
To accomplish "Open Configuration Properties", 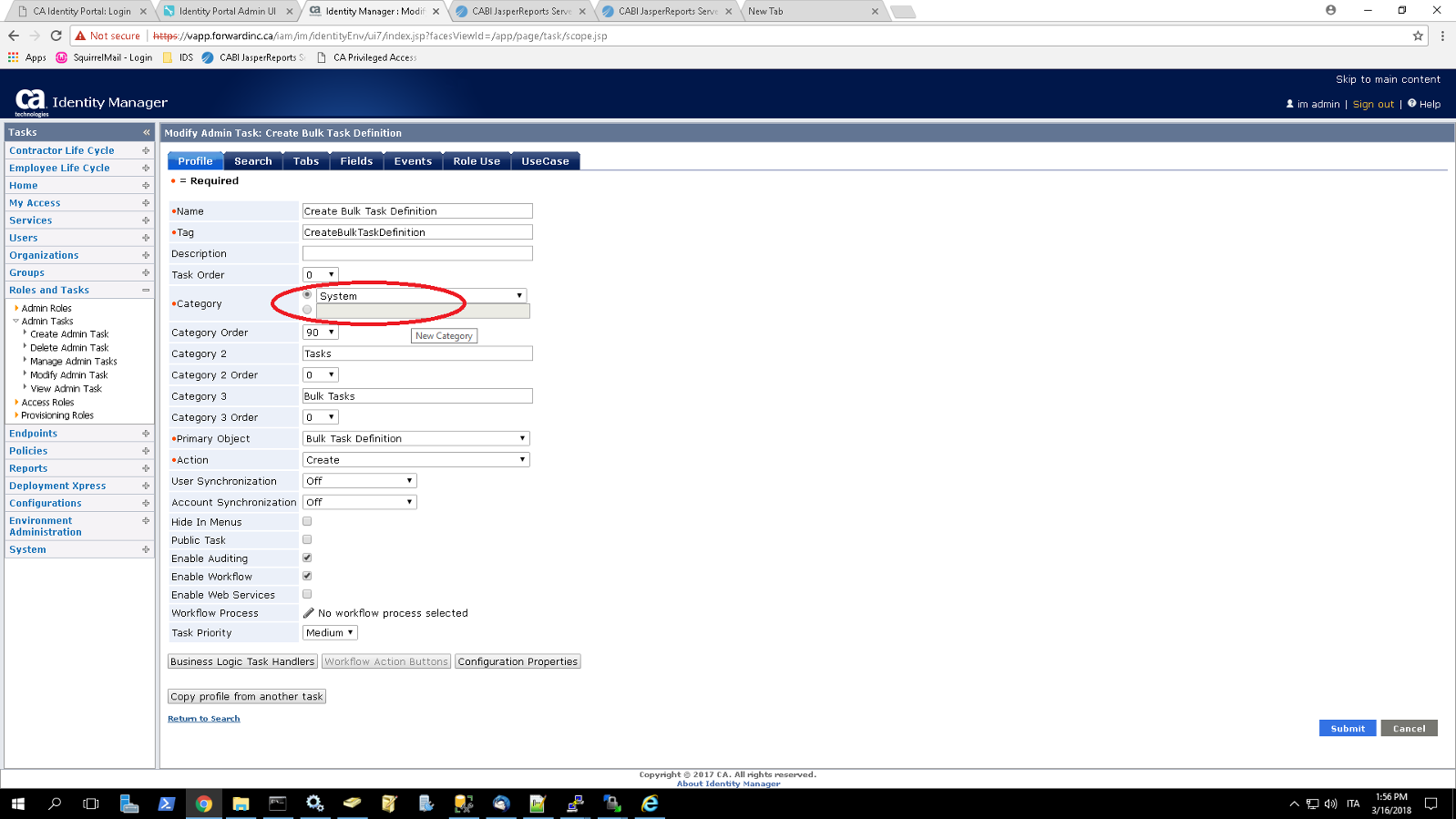I will tap(518, 661).
